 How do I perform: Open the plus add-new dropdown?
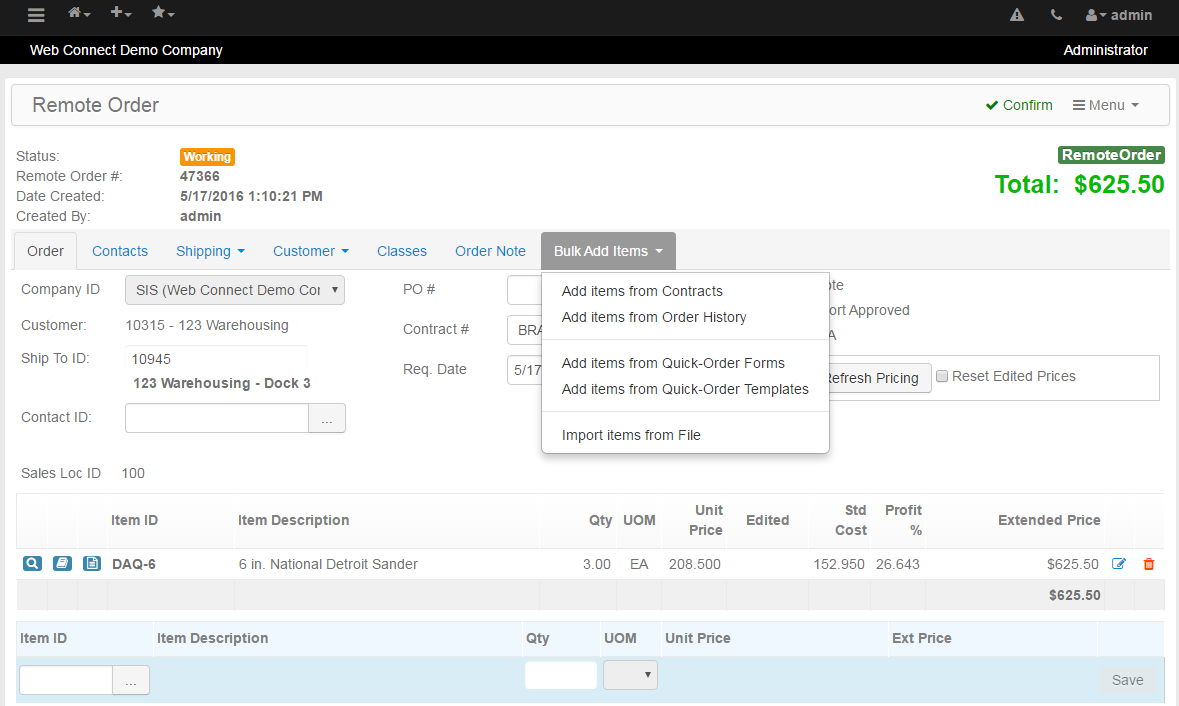[120, 13]
